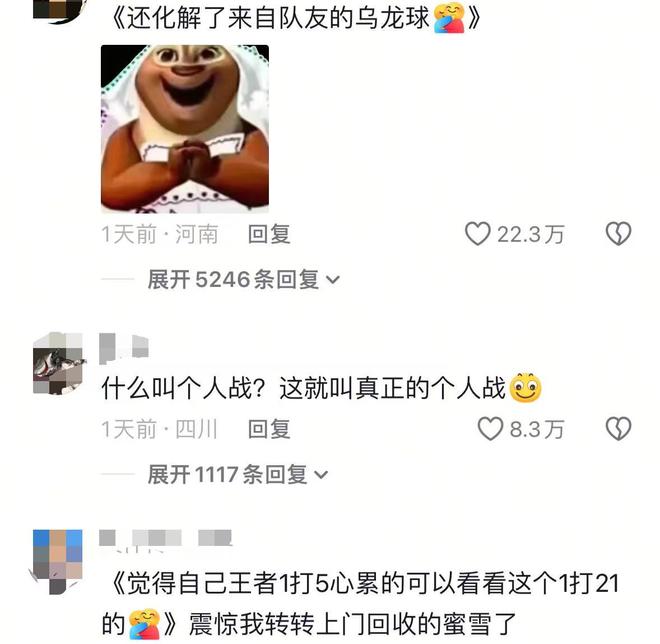Tap the smiley emoji after 个人战
Image resolution: width=660 pixels, height=644 pixels.
point(525,388)
